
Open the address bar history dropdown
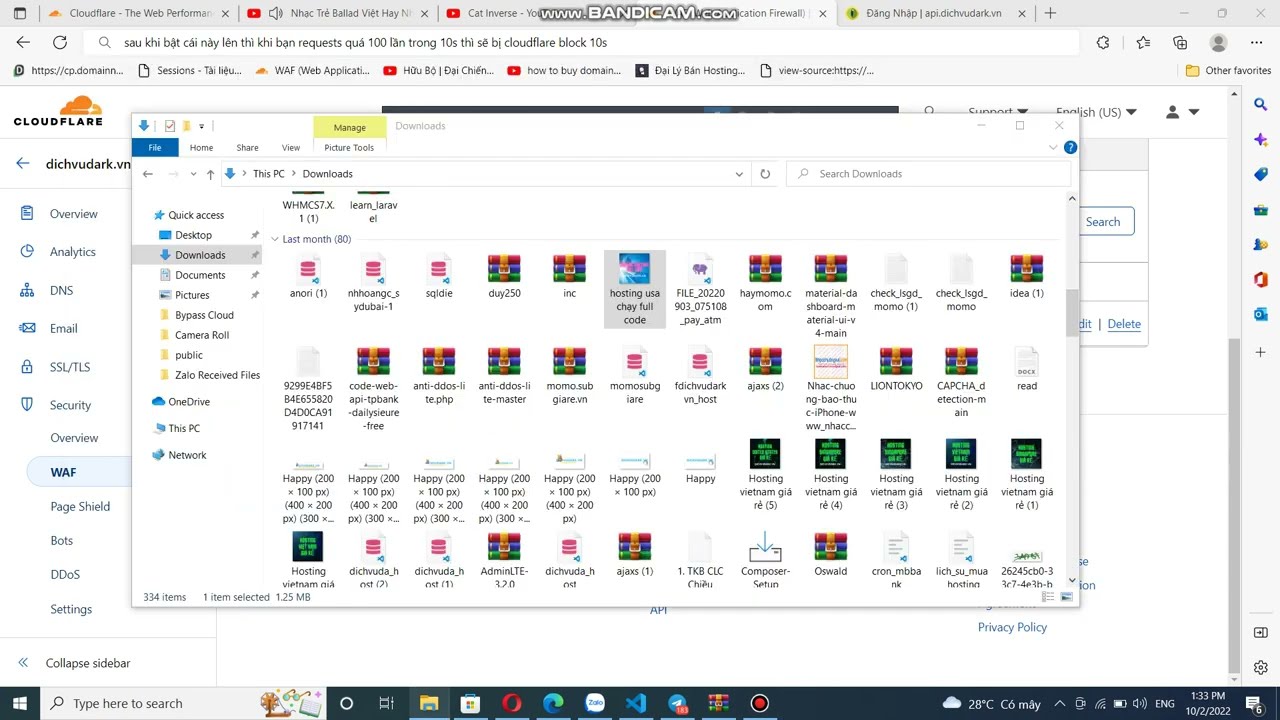click(739, 174)
